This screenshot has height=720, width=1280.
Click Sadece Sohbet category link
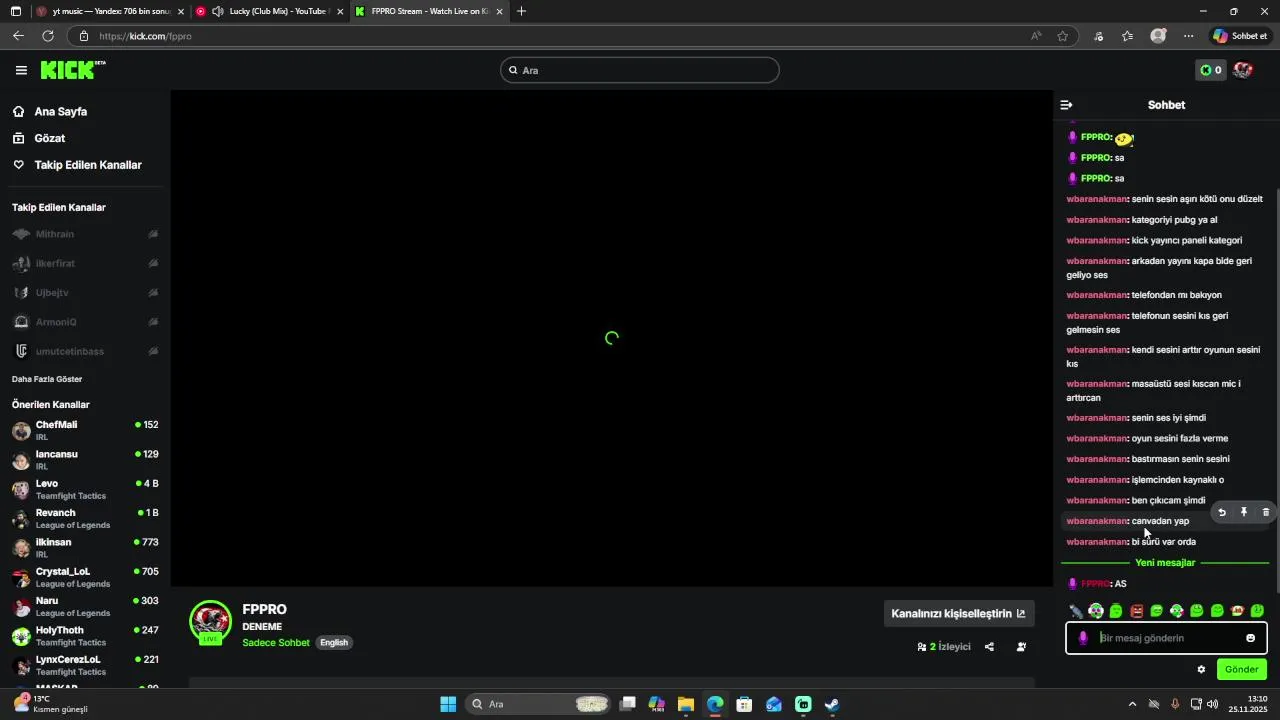276,643
